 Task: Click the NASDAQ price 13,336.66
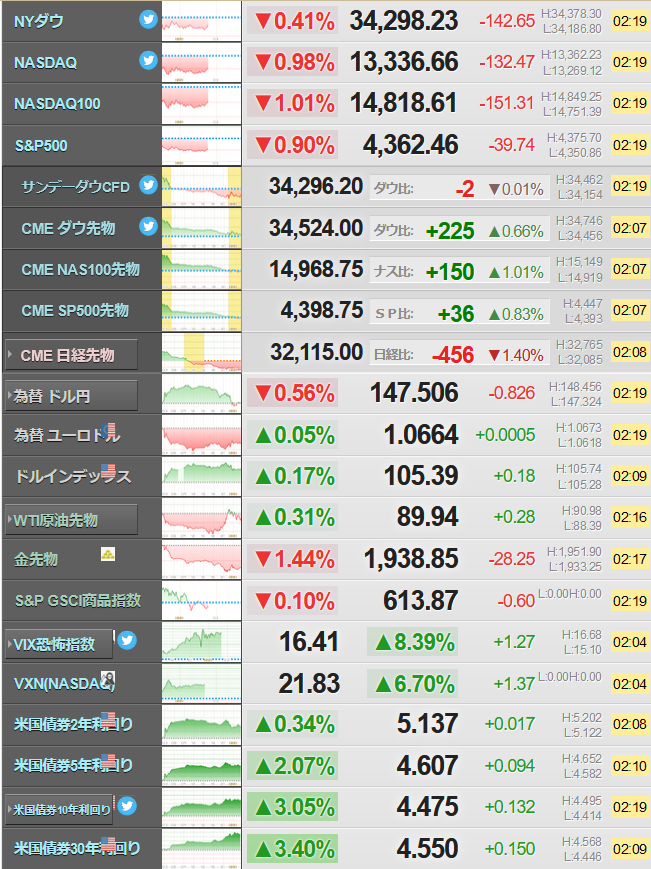404,62
